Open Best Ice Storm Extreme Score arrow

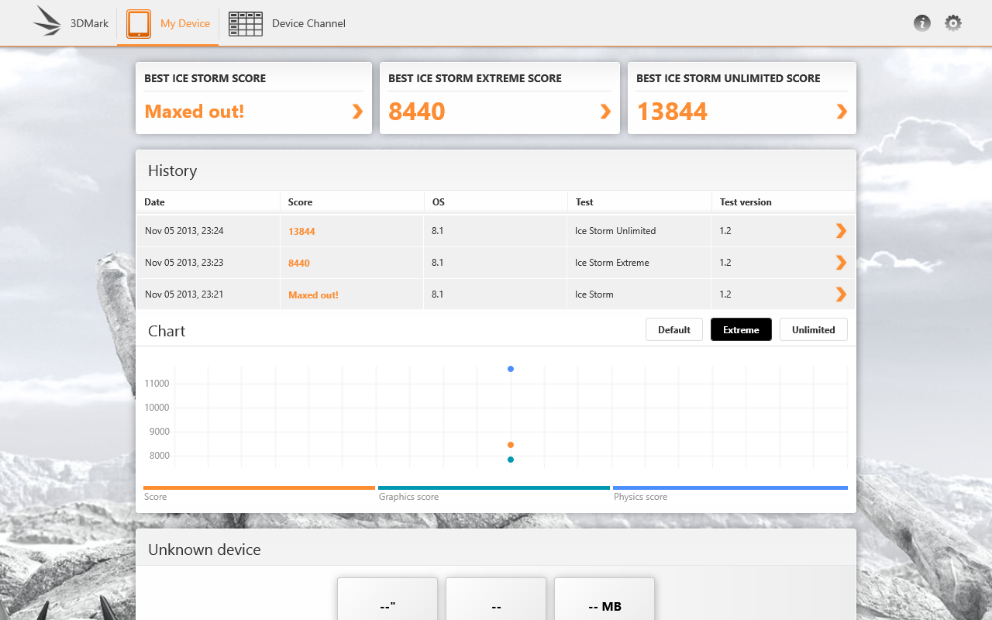[x=605, y=111]
